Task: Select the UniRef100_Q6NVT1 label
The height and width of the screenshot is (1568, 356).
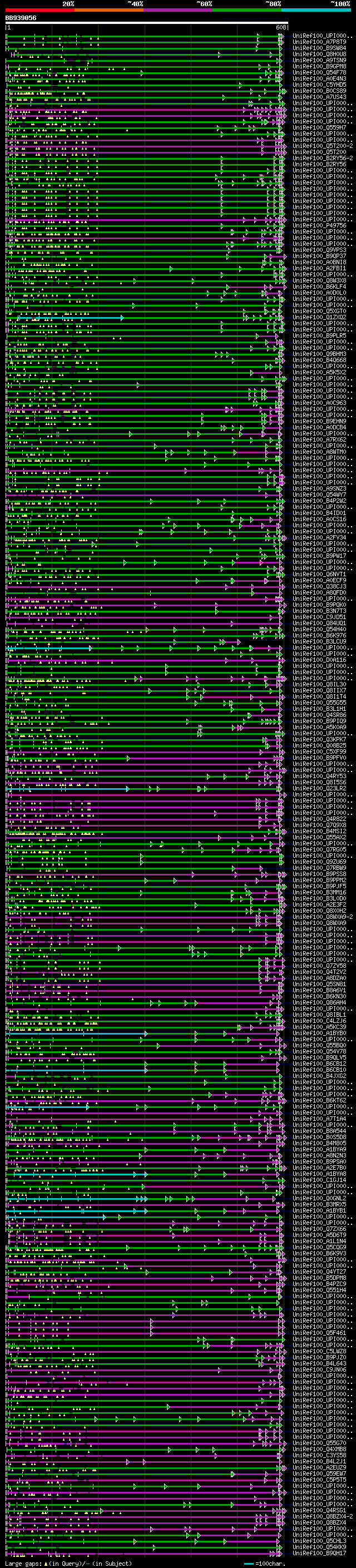Action: pos(319,574)
